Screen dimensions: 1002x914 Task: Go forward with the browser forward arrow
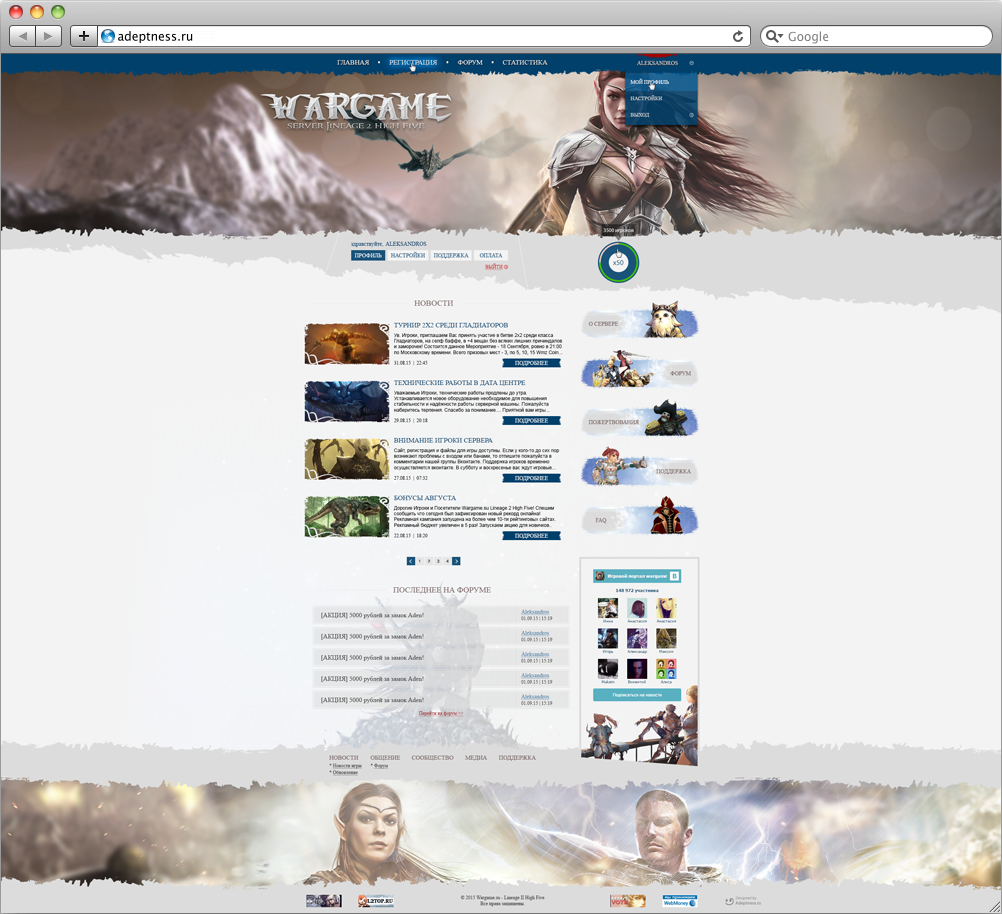[49, 36]
